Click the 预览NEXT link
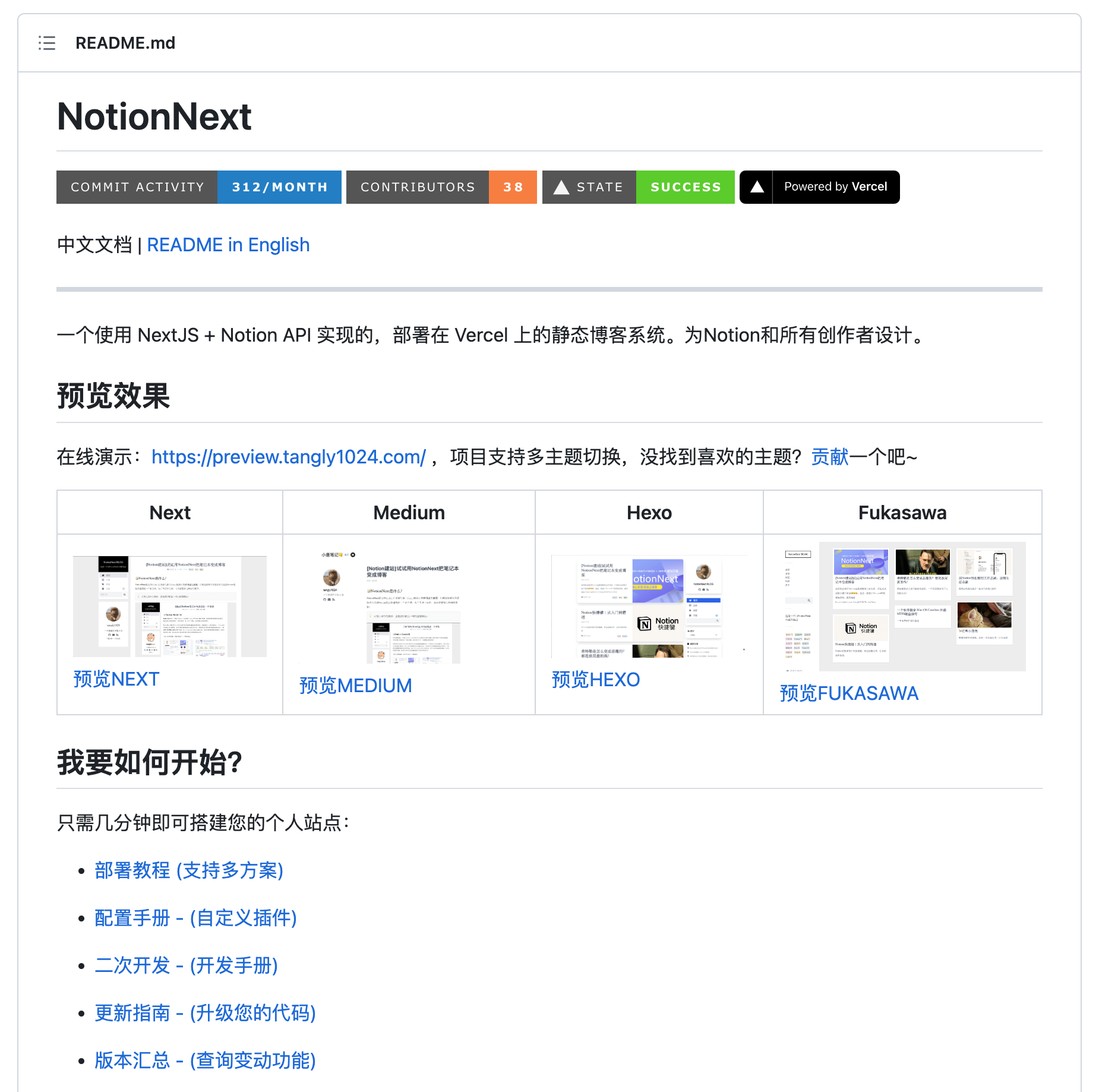This screenshot has width=1099, height=1092. pos(116,679)
